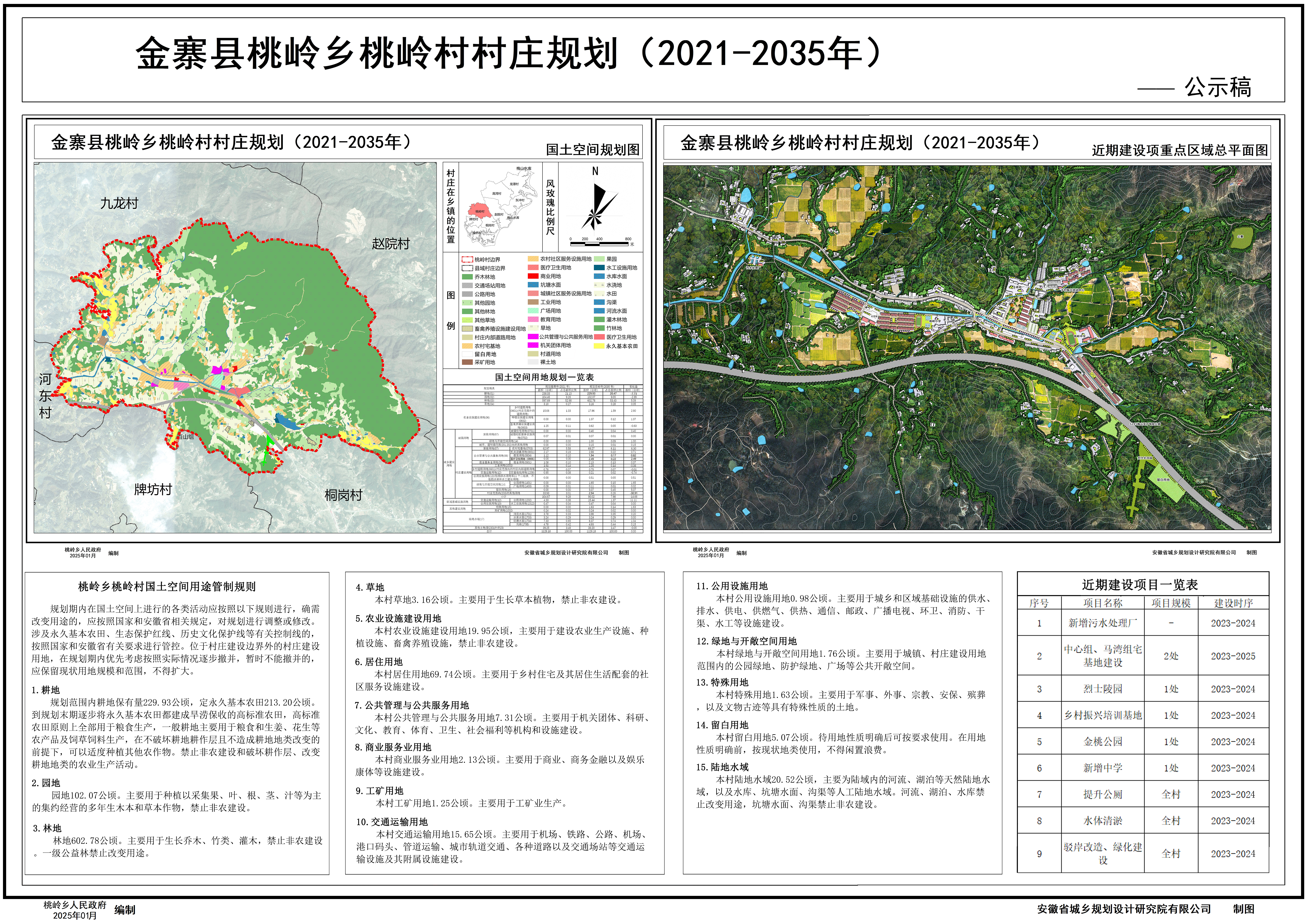Click the satellite site plan image
The image size is (1307, 924).
tap(967, 348)
